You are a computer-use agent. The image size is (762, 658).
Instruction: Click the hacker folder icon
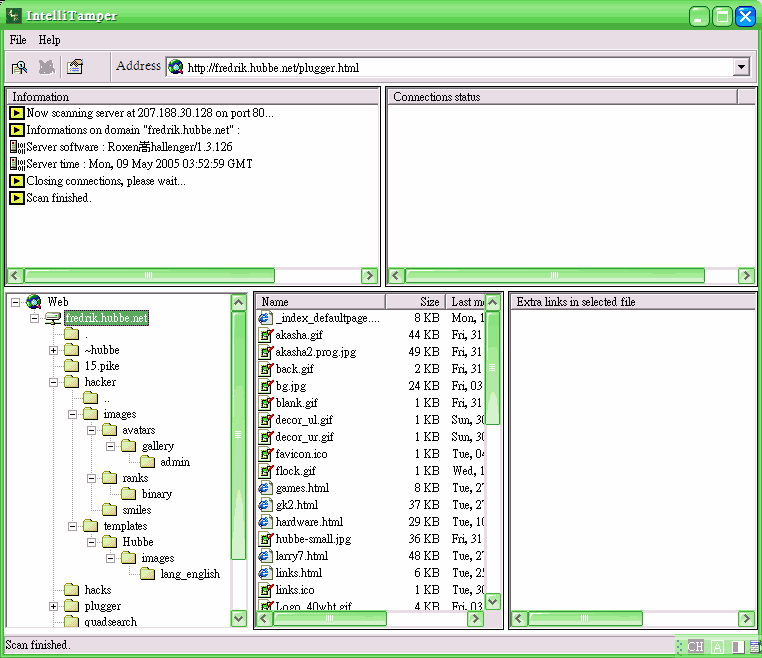(x=71, y=382)
